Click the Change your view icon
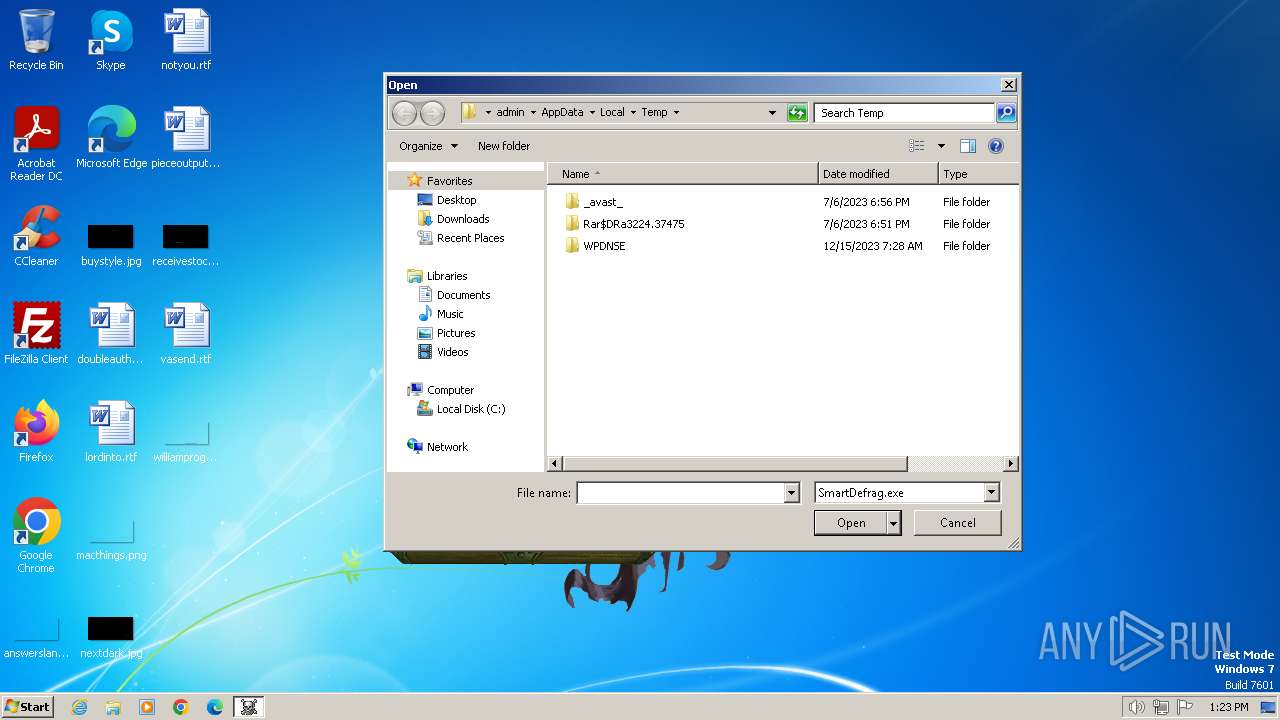 click(x=917, y=146)
